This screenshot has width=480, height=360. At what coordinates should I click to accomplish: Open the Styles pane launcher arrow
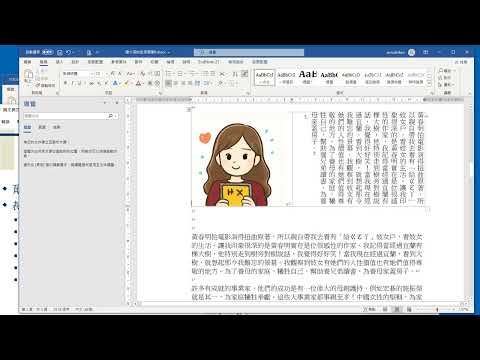click(x=432, y=93)
